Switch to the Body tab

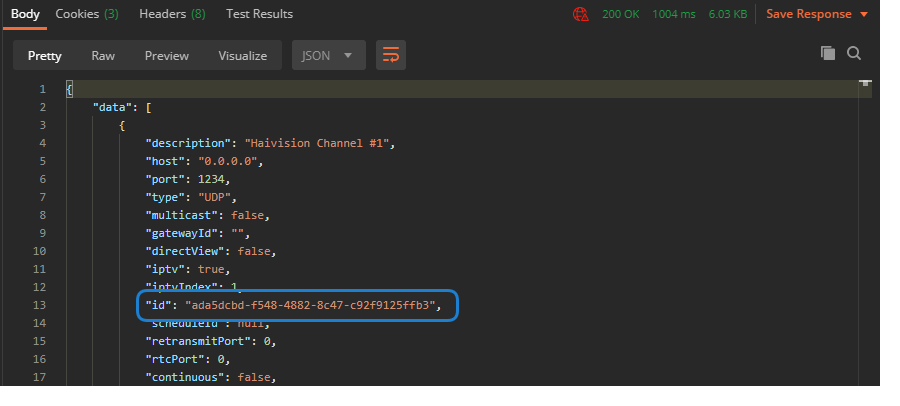(x=25, y=14)
